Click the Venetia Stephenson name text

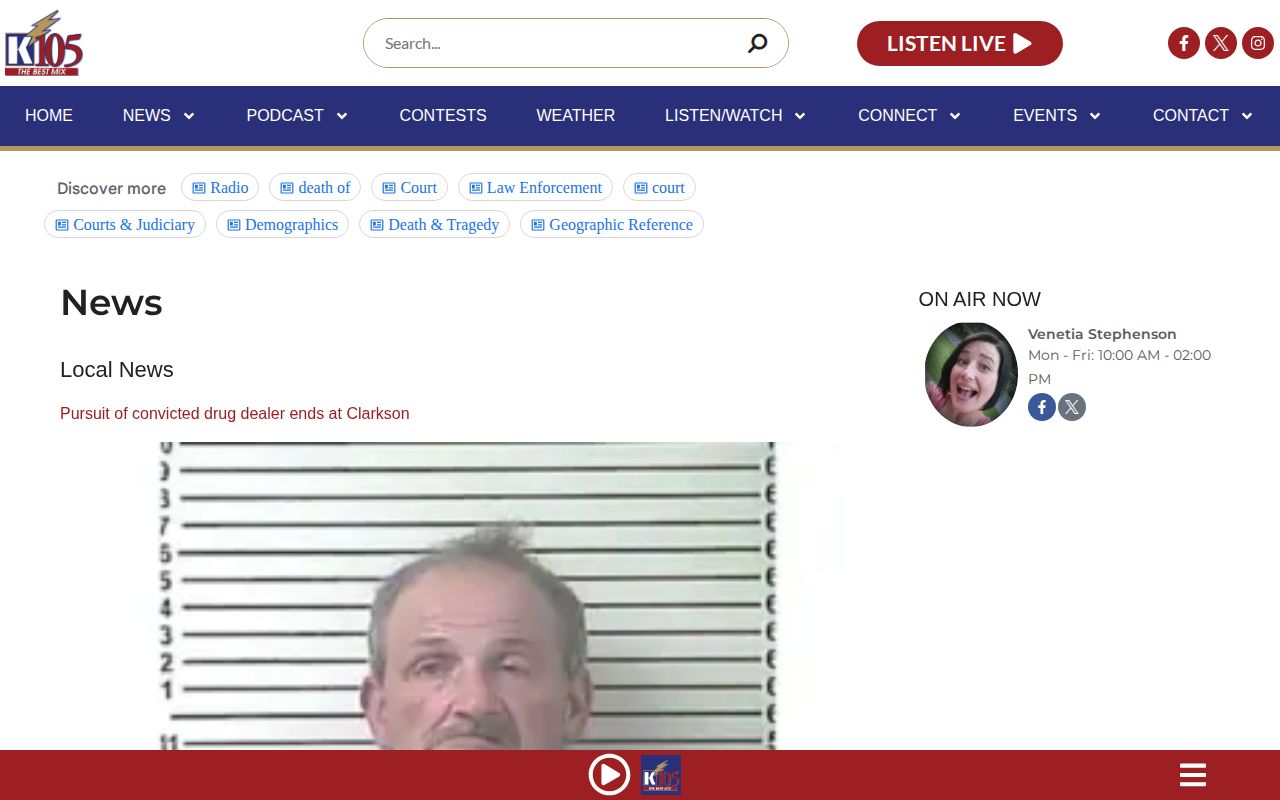click(1102, 334)
